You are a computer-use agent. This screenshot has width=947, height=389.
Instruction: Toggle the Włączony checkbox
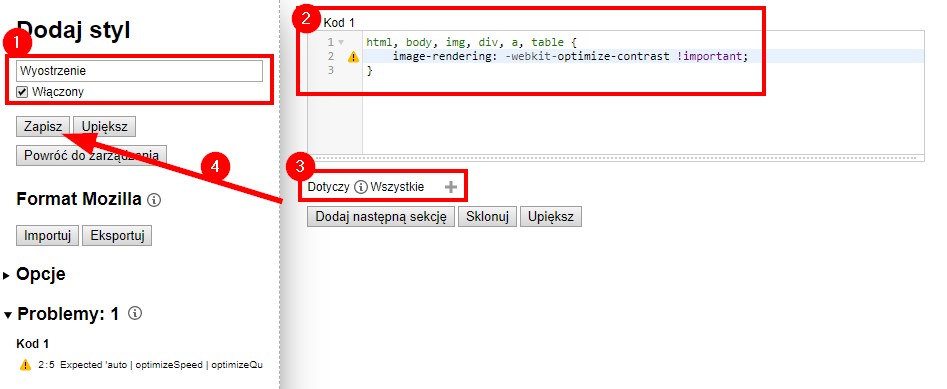pos(22,92)
